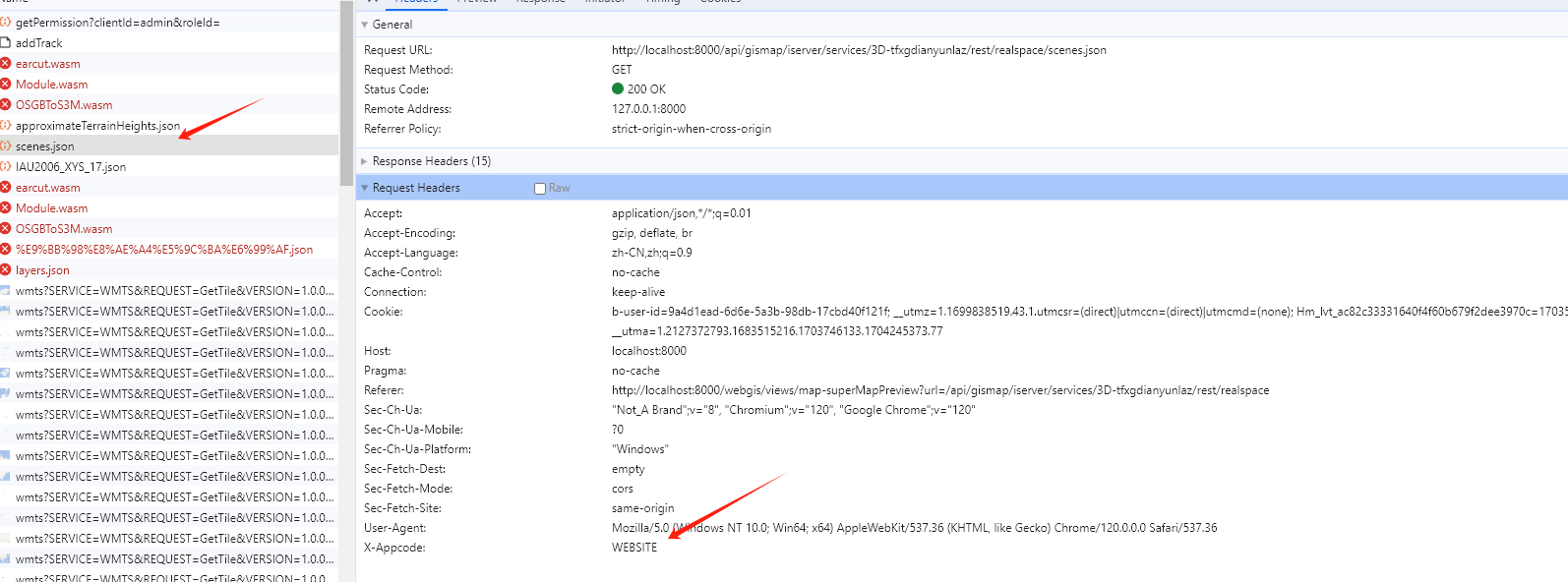Click the green status dot next to 200 OK

click(618, 88)
